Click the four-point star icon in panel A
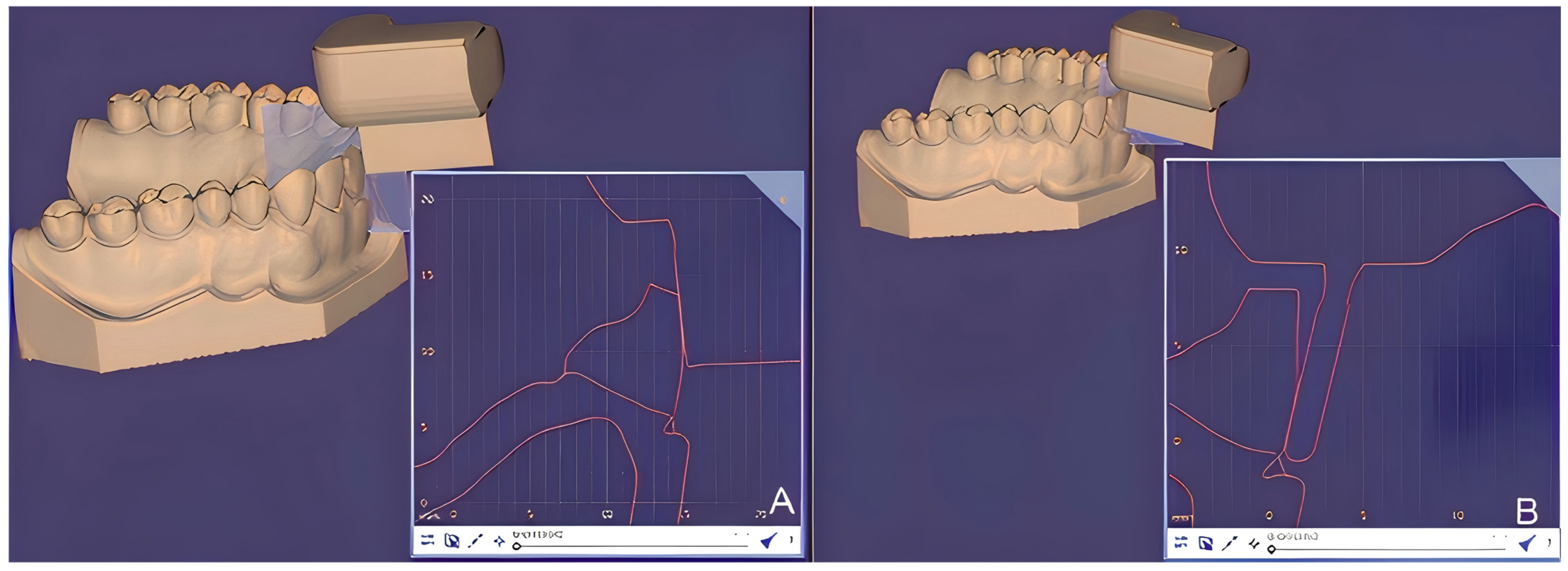This screenshot has height=571, width=1568. point(499,541)
